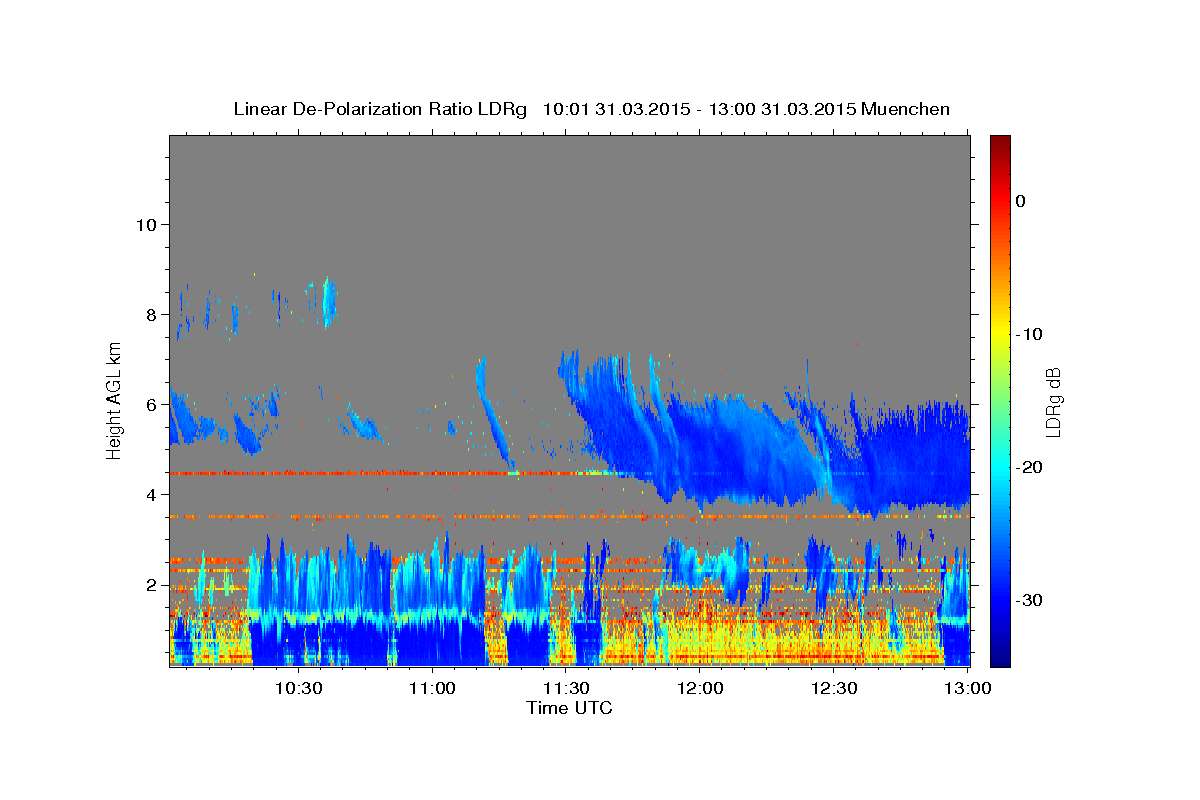Click the 'Muenchen' location label in title
This screenshot has width=1200, height=800.
(905, 109)
